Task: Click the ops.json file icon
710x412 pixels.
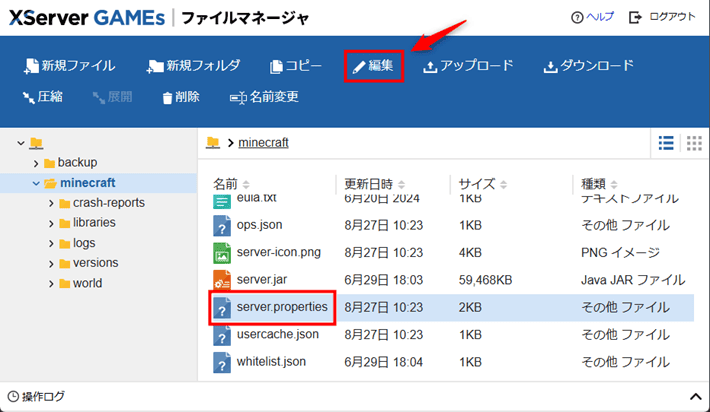Action: tap(222, 226)
